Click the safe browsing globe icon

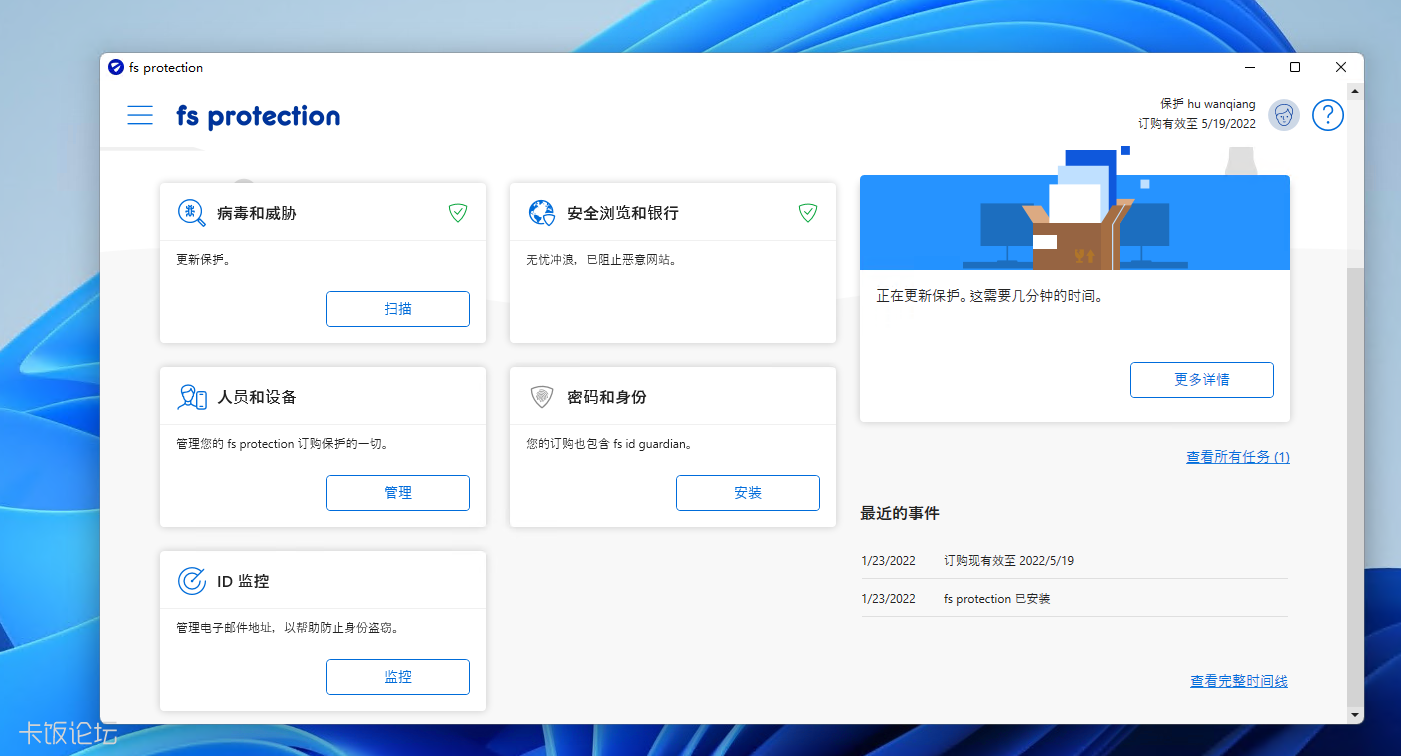(543, 212)
